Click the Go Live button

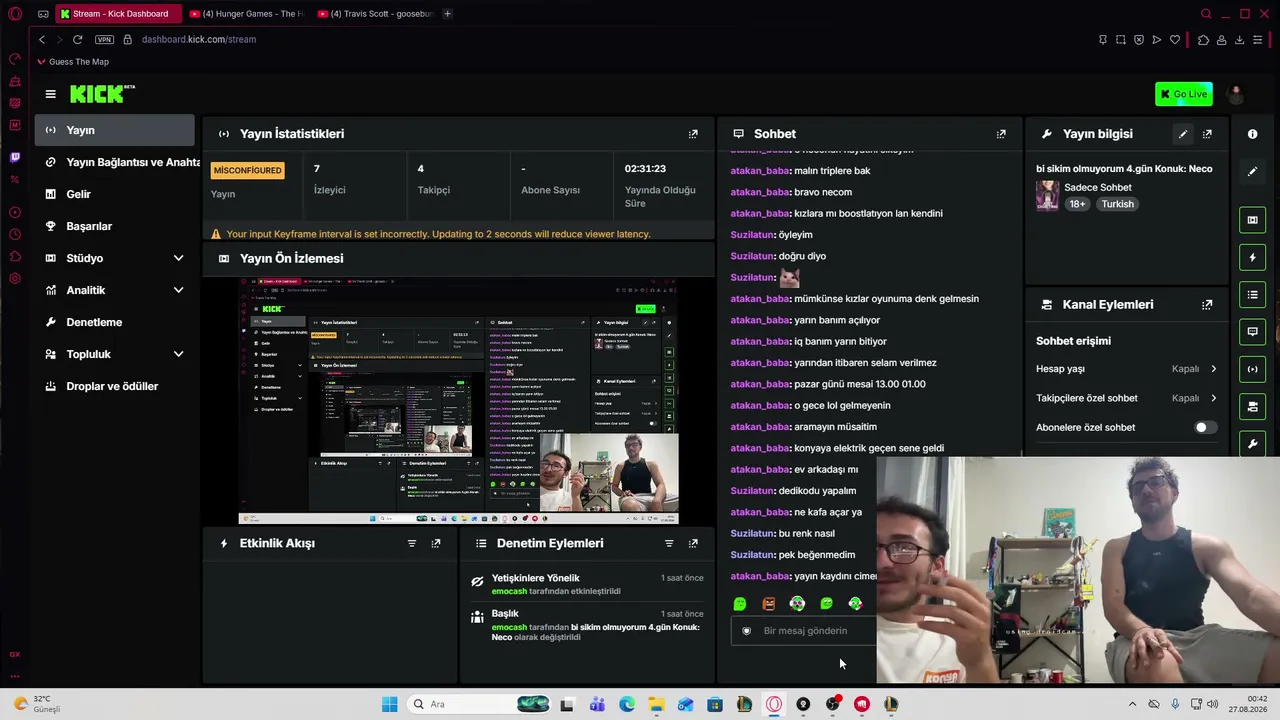click(x=1183, y=94)
